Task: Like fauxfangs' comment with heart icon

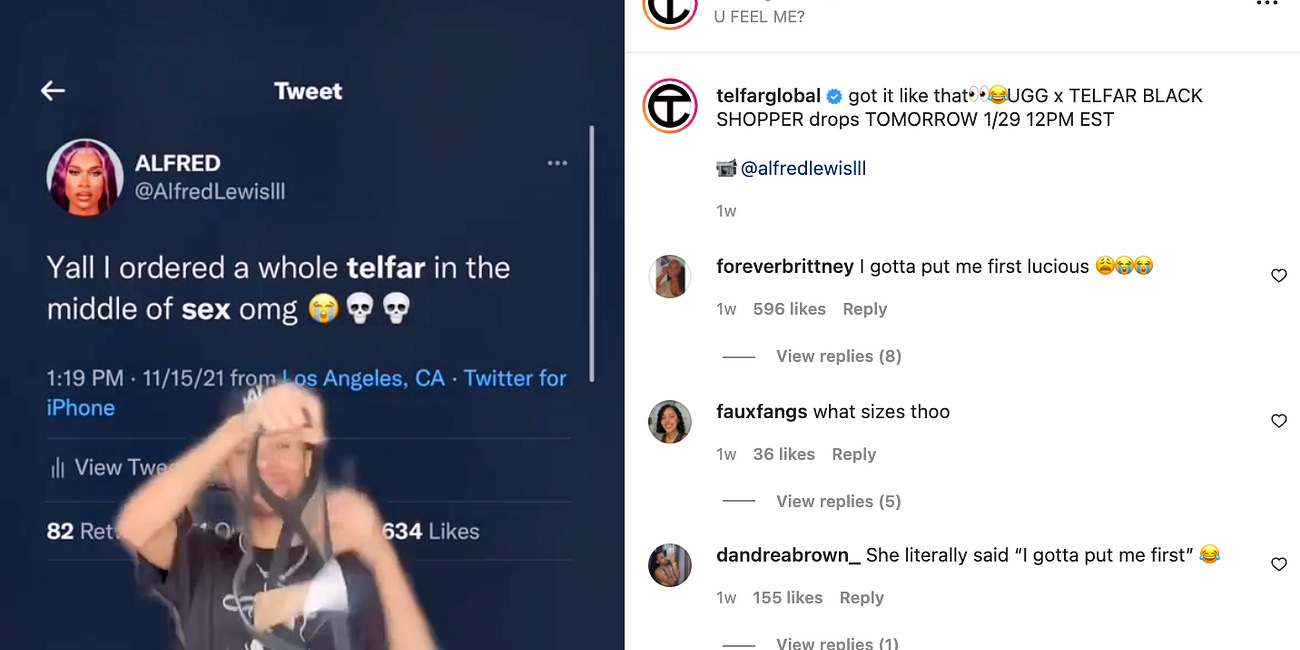Action: [1278, 420]
